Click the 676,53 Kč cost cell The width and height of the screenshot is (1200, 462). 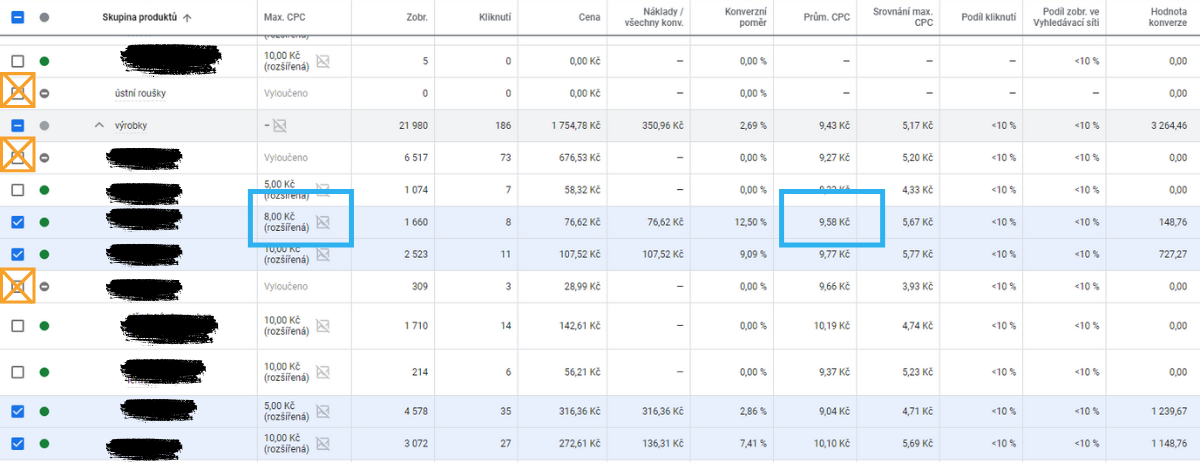[578, 158]
